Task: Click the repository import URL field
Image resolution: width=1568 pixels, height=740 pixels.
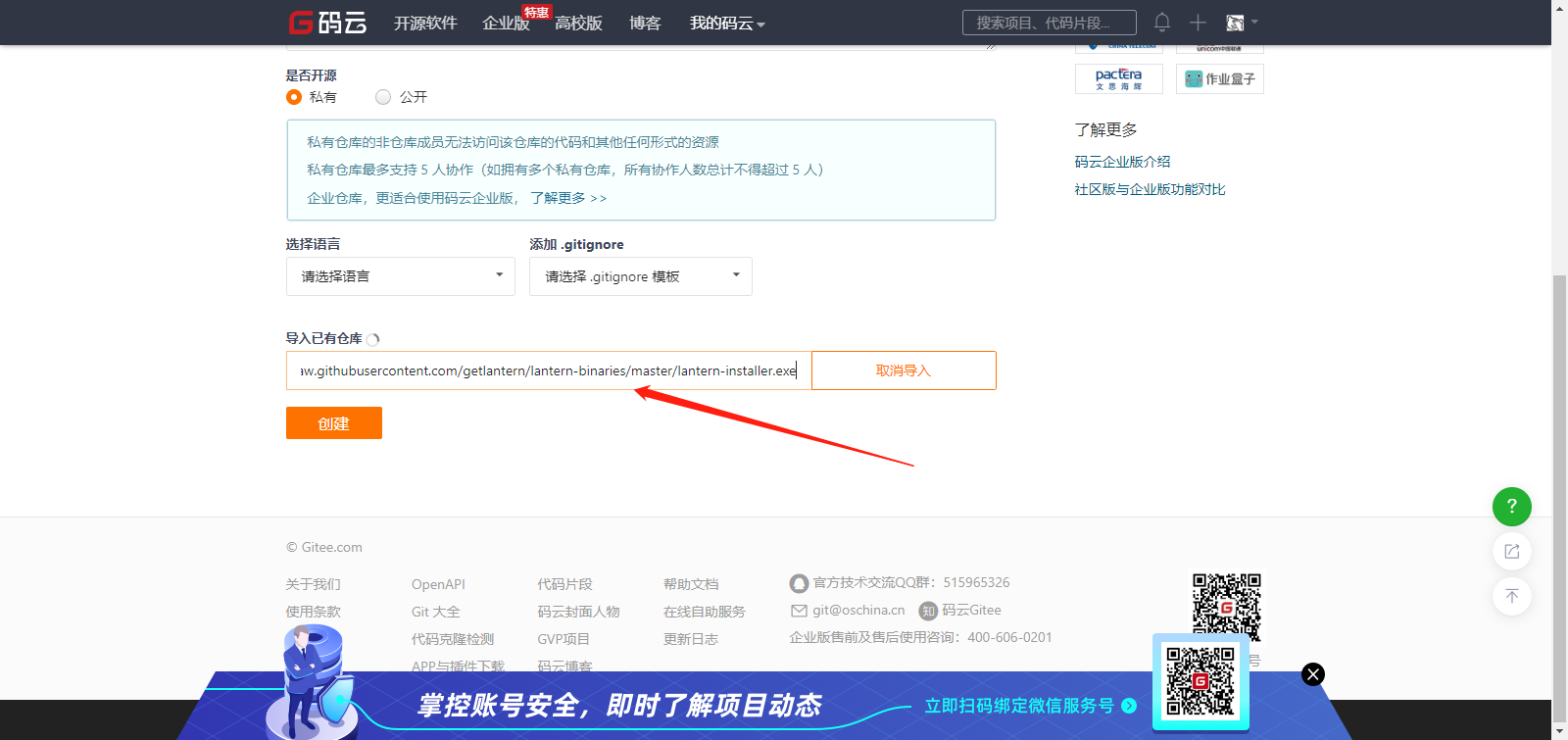Action: tap(549, 370)
